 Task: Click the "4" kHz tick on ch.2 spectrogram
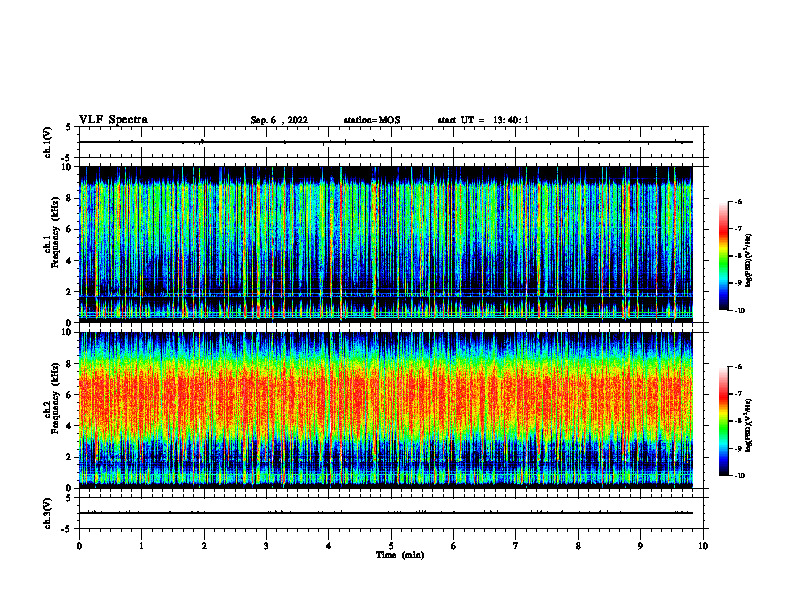pyautogui.click(x=70, y=426)
